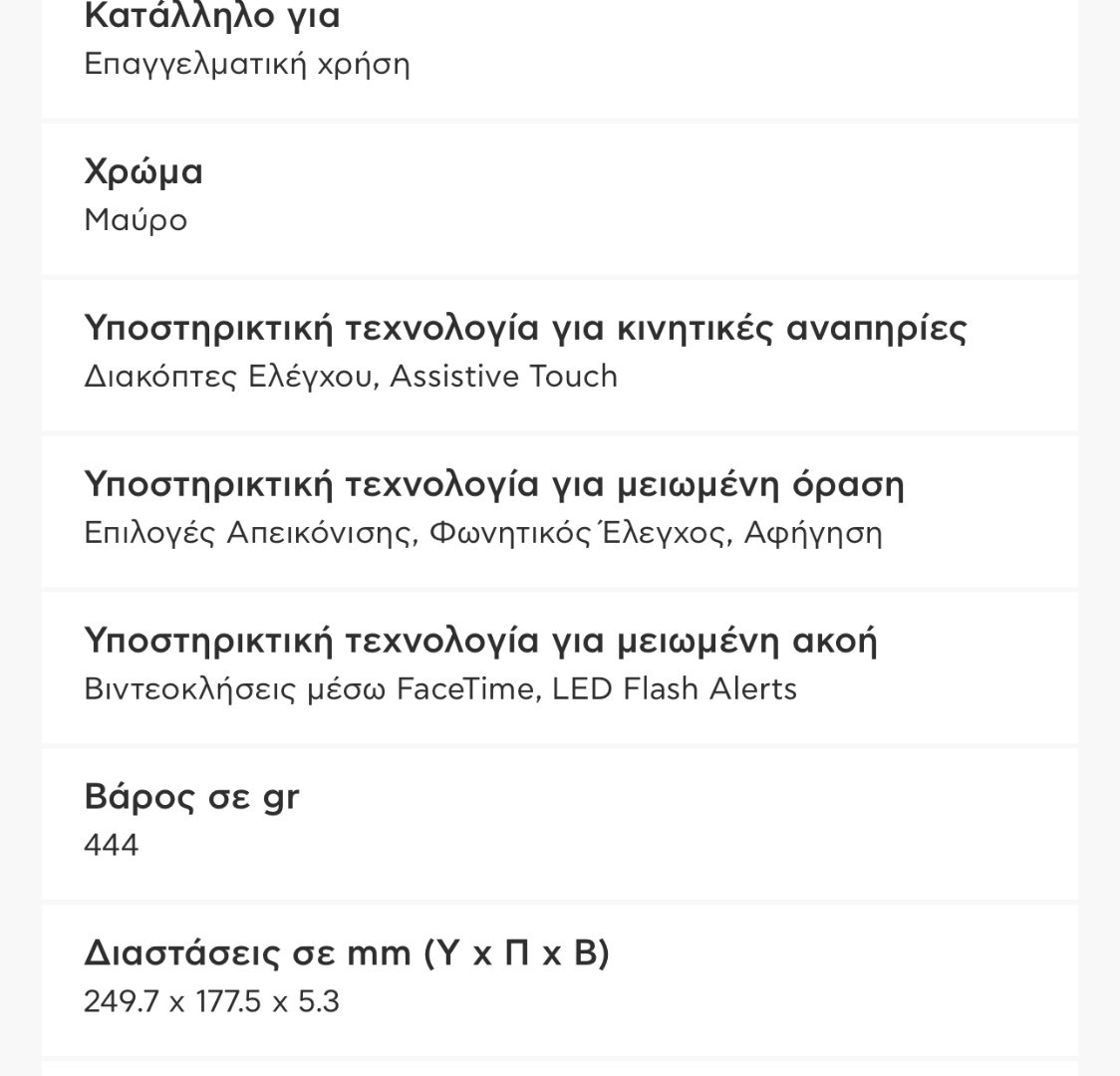Click the kinetic disabilities assistive technology heading
This screenshot has height=1076, width=1120.
tap(525, 329)
